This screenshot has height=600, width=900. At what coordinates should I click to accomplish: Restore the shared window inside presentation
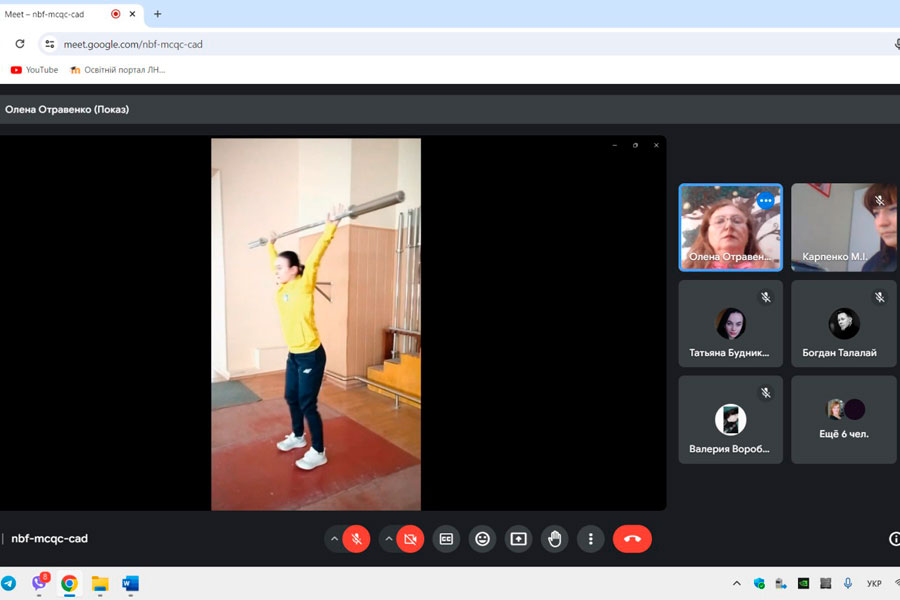635,145
